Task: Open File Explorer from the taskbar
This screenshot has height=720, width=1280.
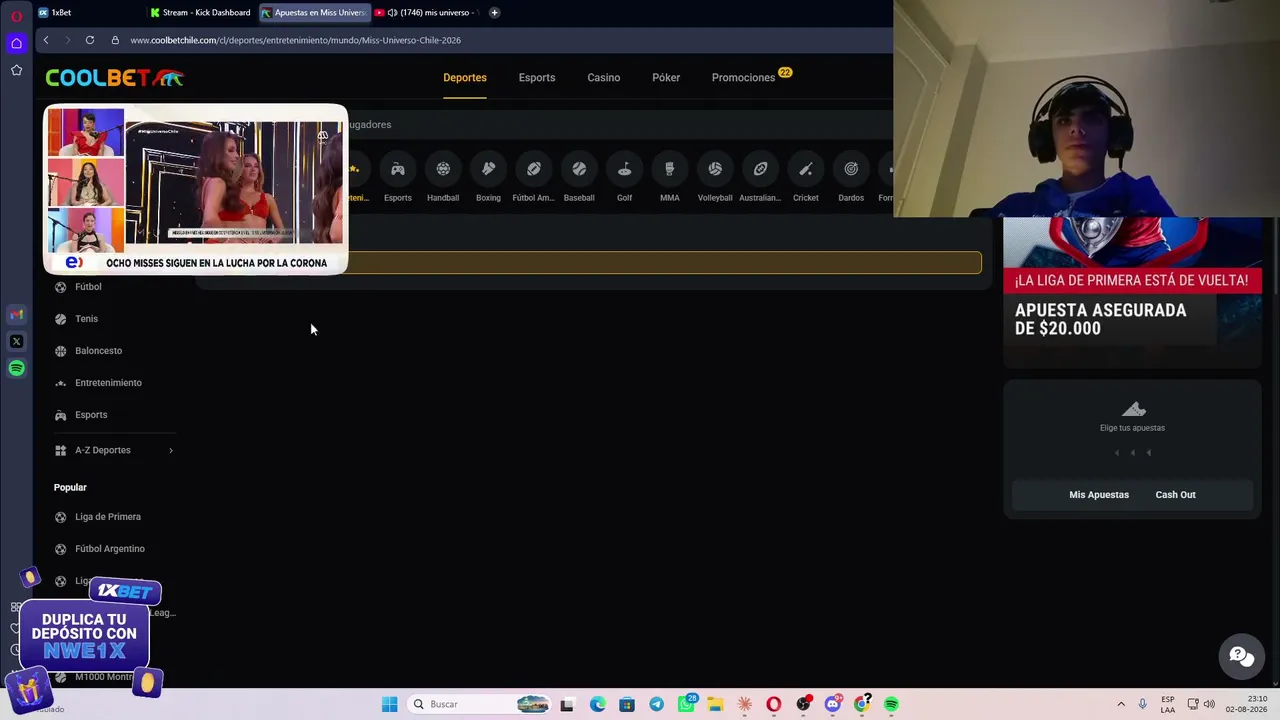Action: (715, 704)
